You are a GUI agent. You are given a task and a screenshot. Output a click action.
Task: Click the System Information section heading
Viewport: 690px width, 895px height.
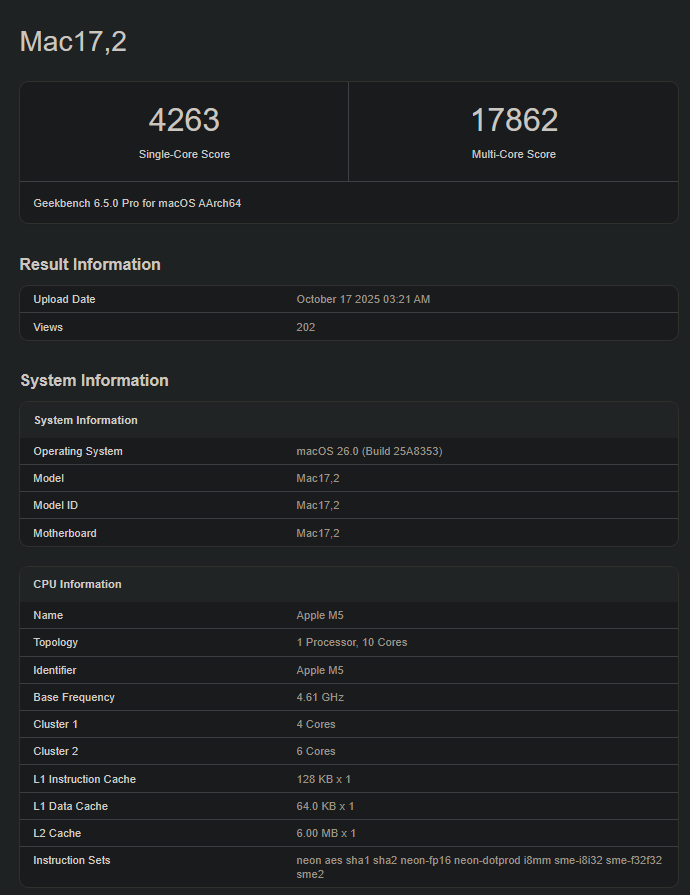click(x=94, y=381)
